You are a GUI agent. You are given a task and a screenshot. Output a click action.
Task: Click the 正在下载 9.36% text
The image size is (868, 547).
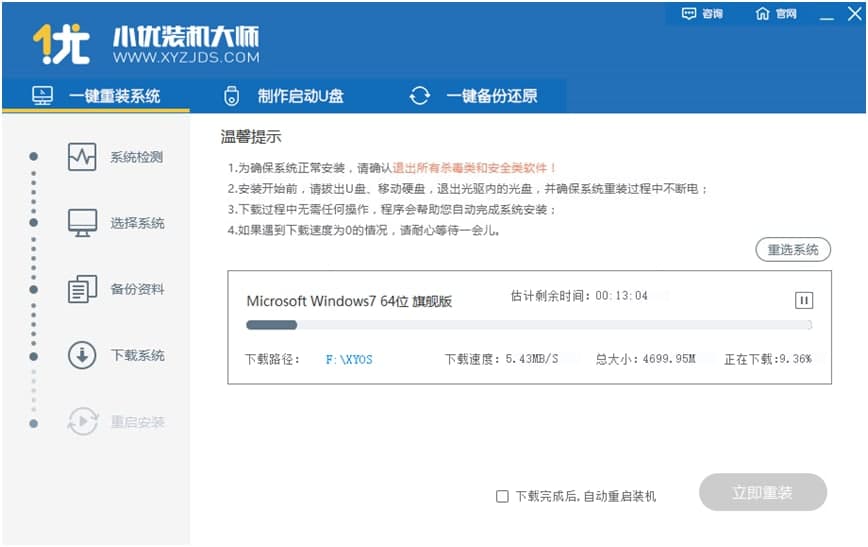pos(768,359)
